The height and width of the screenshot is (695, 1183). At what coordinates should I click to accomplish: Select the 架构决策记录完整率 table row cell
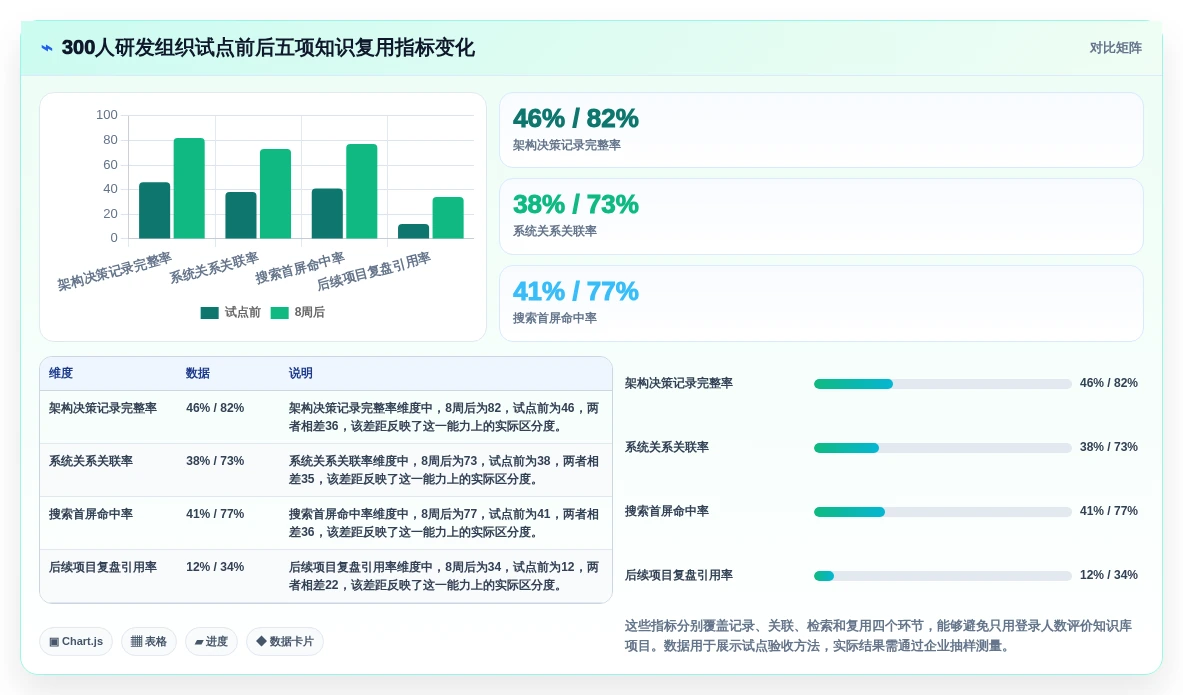point(103,408)
